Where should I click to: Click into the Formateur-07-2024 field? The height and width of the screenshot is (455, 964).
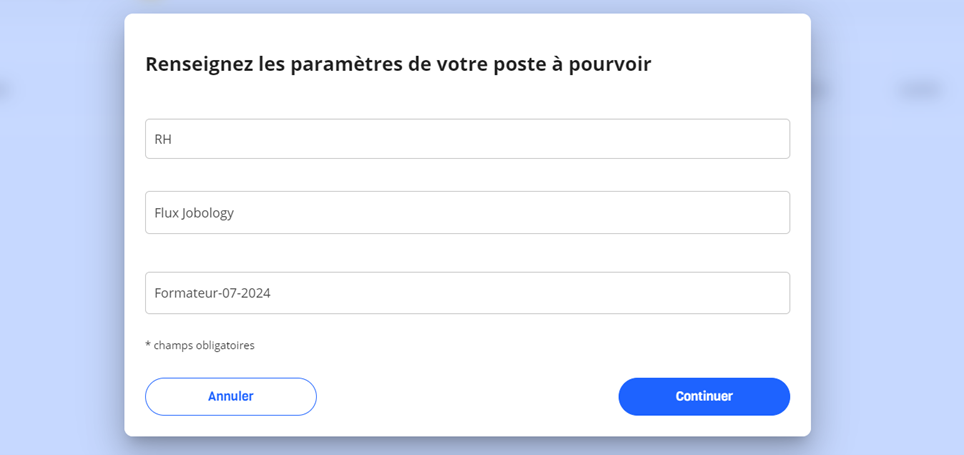(x=467, y=293)
